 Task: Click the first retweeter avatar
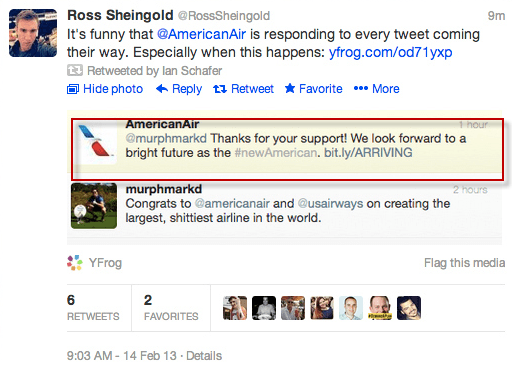[235, 308]
